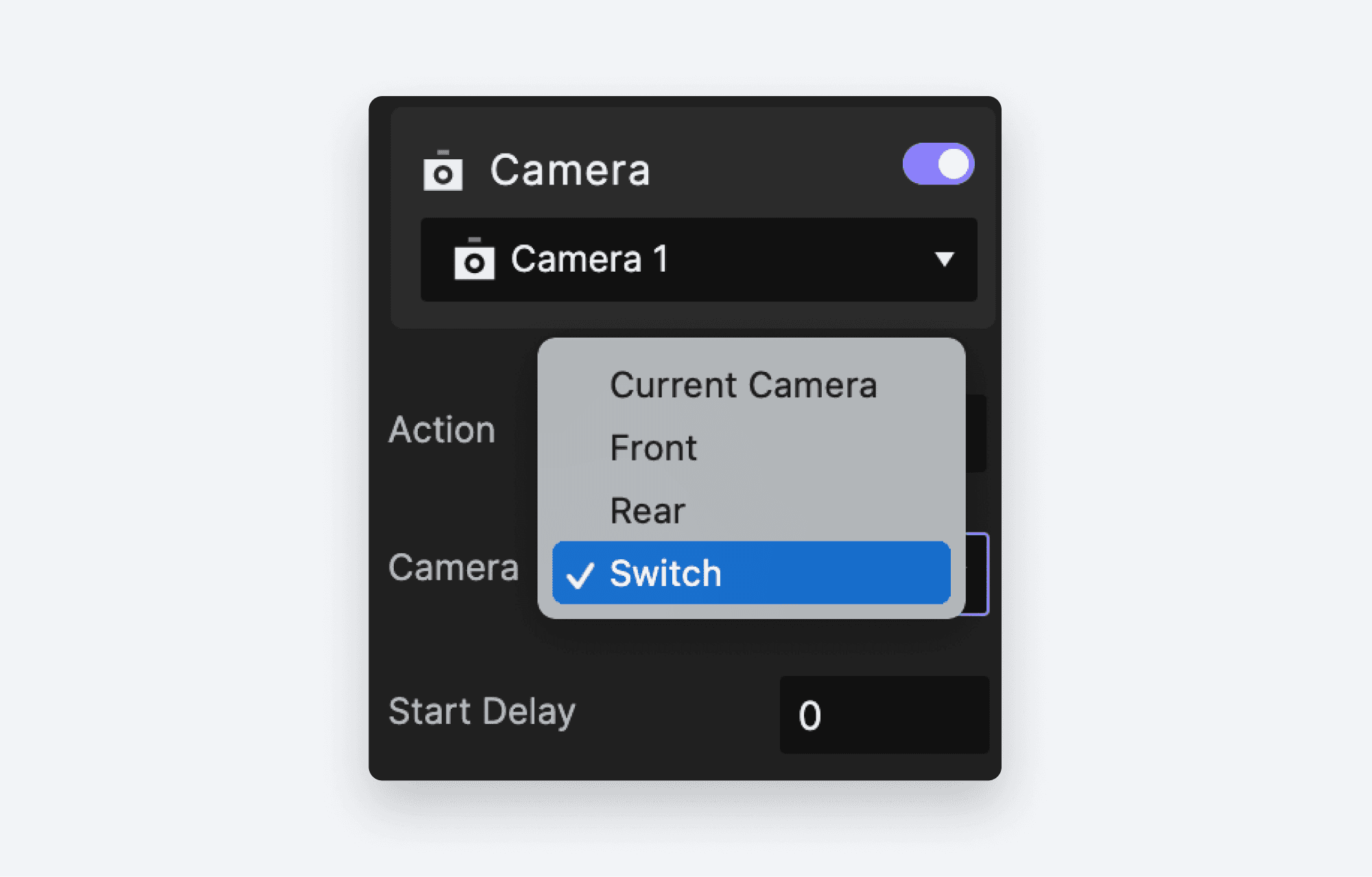Click the Action label

(442, 430)
